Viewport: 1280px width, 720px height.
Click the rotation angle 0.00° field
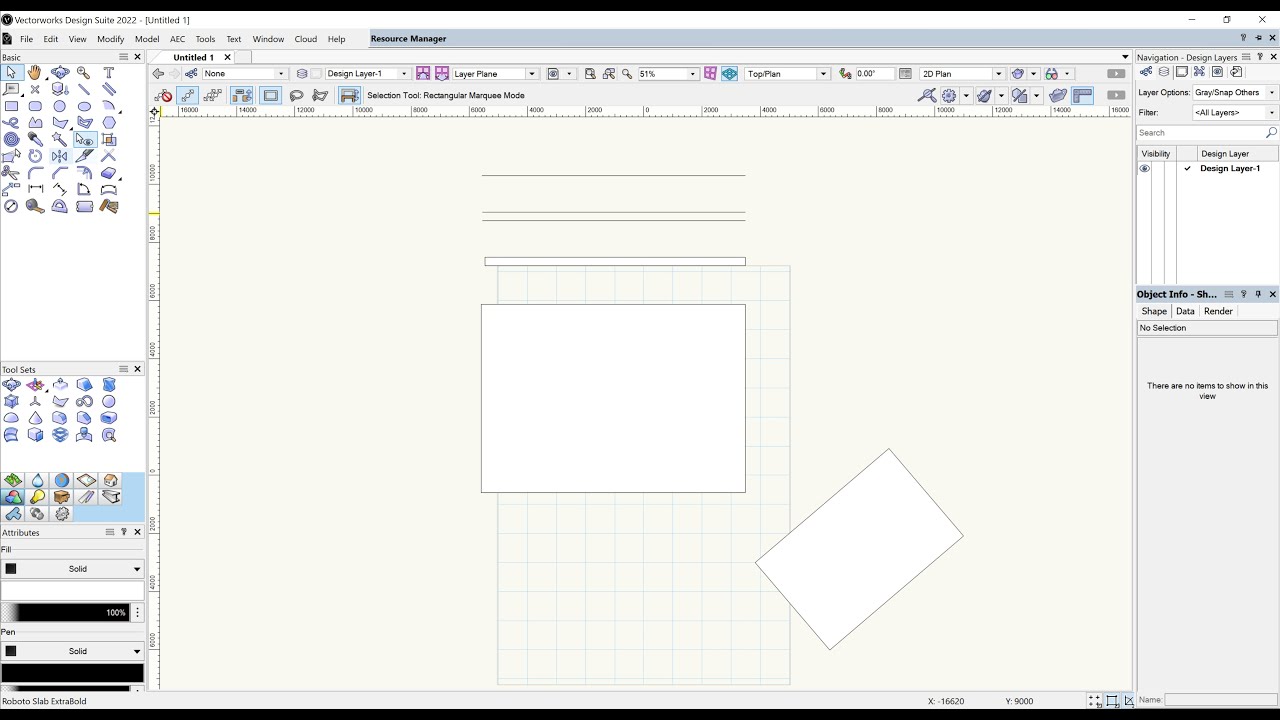[x=874, y=73]
